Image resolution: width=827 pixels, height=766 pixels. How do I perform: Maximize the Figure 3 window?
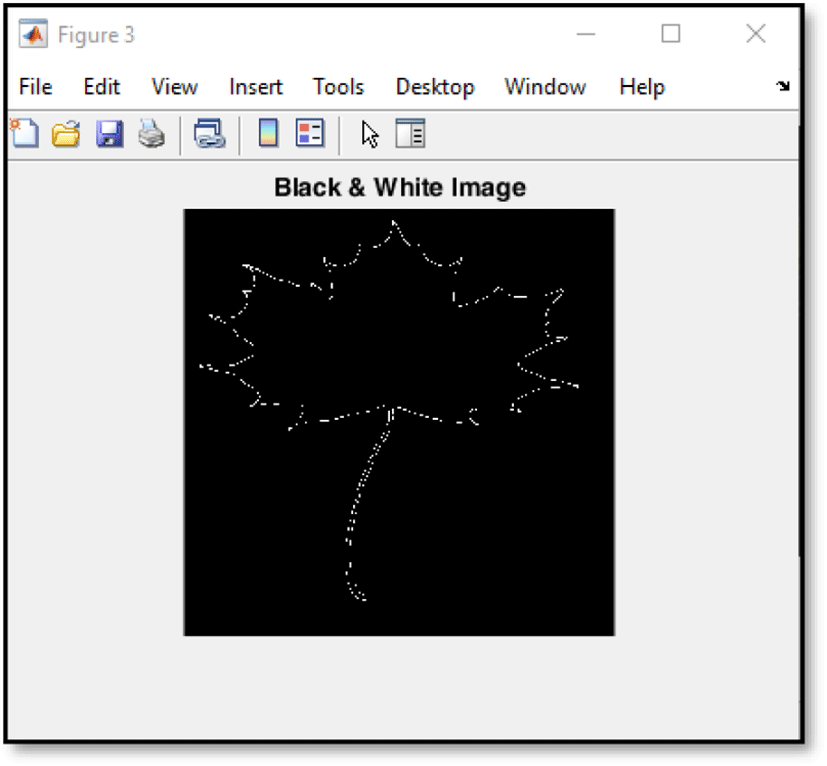point(671,34)
